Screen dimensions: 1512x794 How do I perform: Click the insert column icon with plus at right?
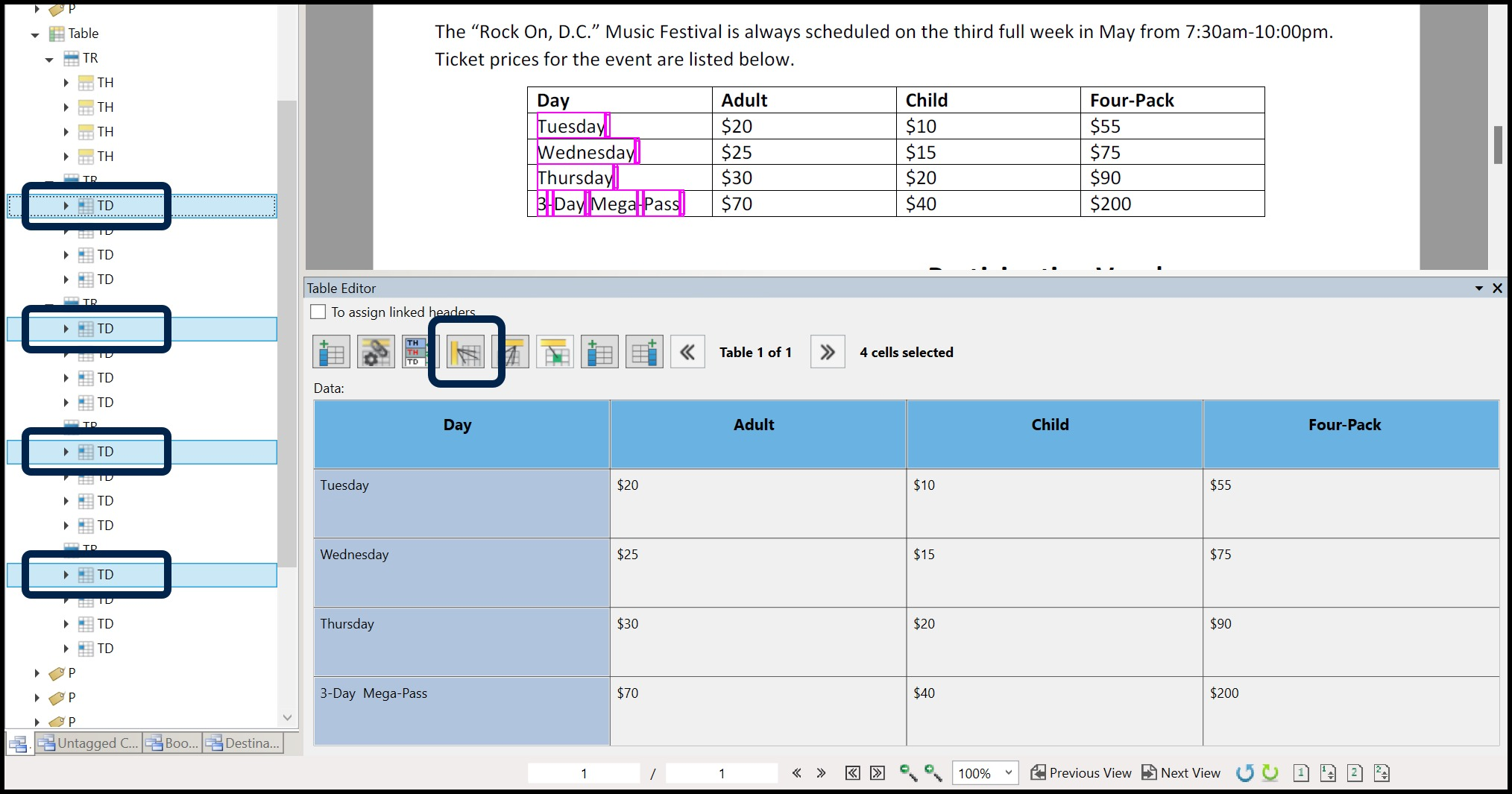click(x=644, y=353)
